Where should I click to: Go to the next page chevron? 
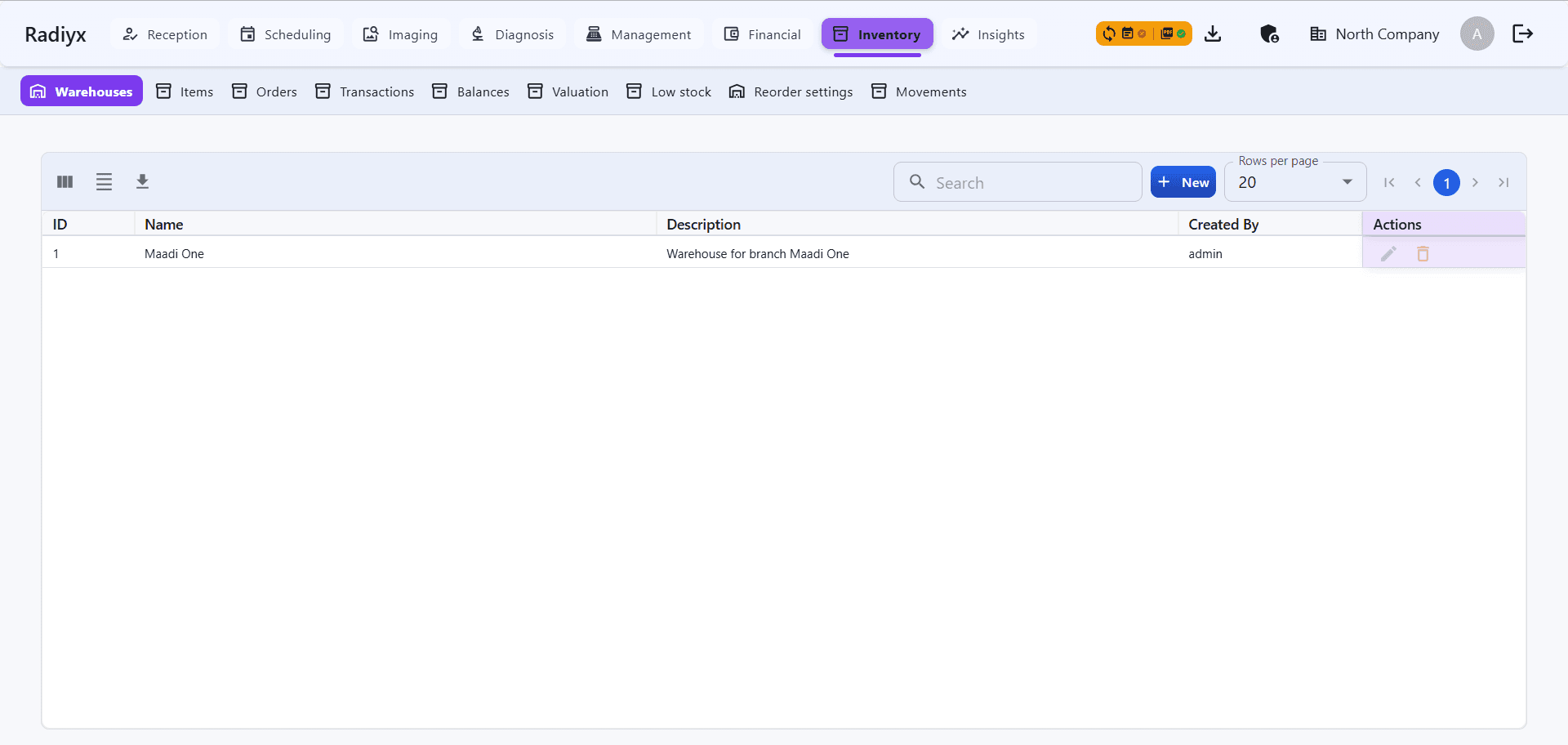(1475, 182)
